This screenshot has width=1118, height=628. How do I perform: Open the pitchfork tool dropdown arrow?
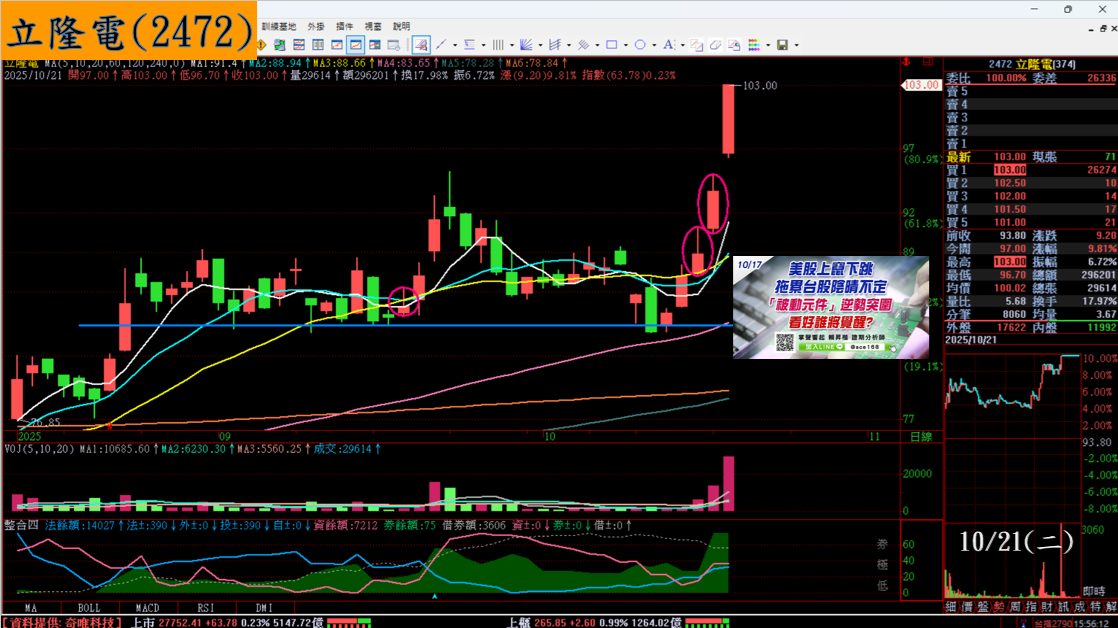point(569,45)
